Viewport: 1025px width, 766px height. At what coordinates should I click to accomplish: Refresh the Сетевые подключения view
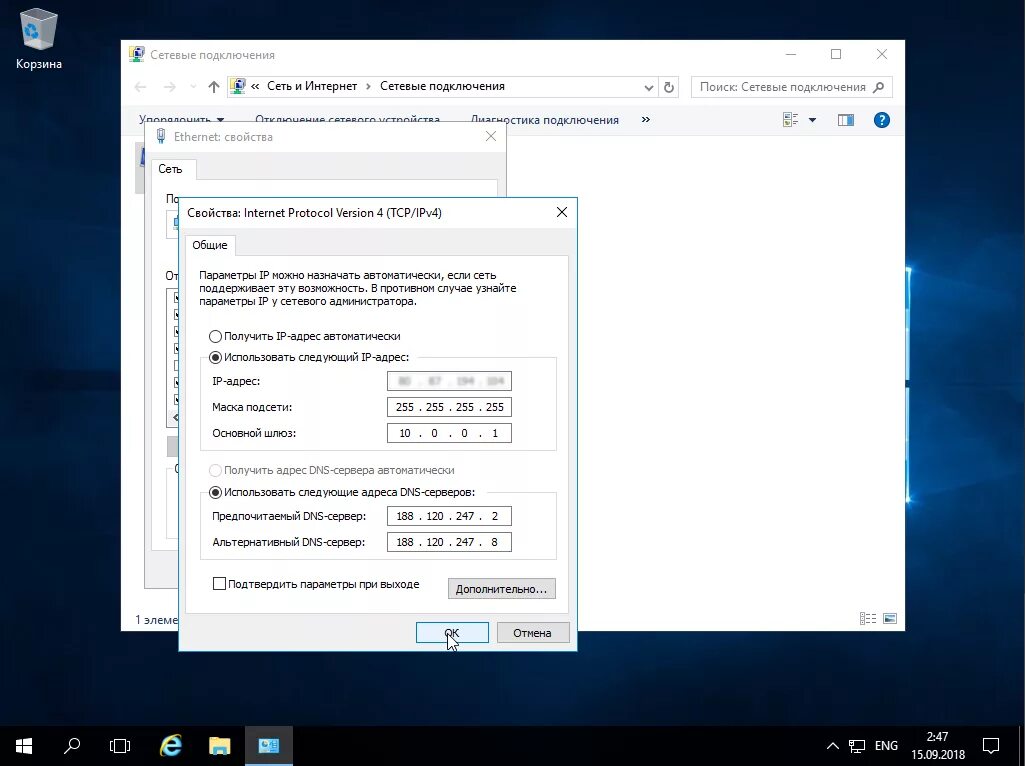pyautogui.click(x=669, y=87)
